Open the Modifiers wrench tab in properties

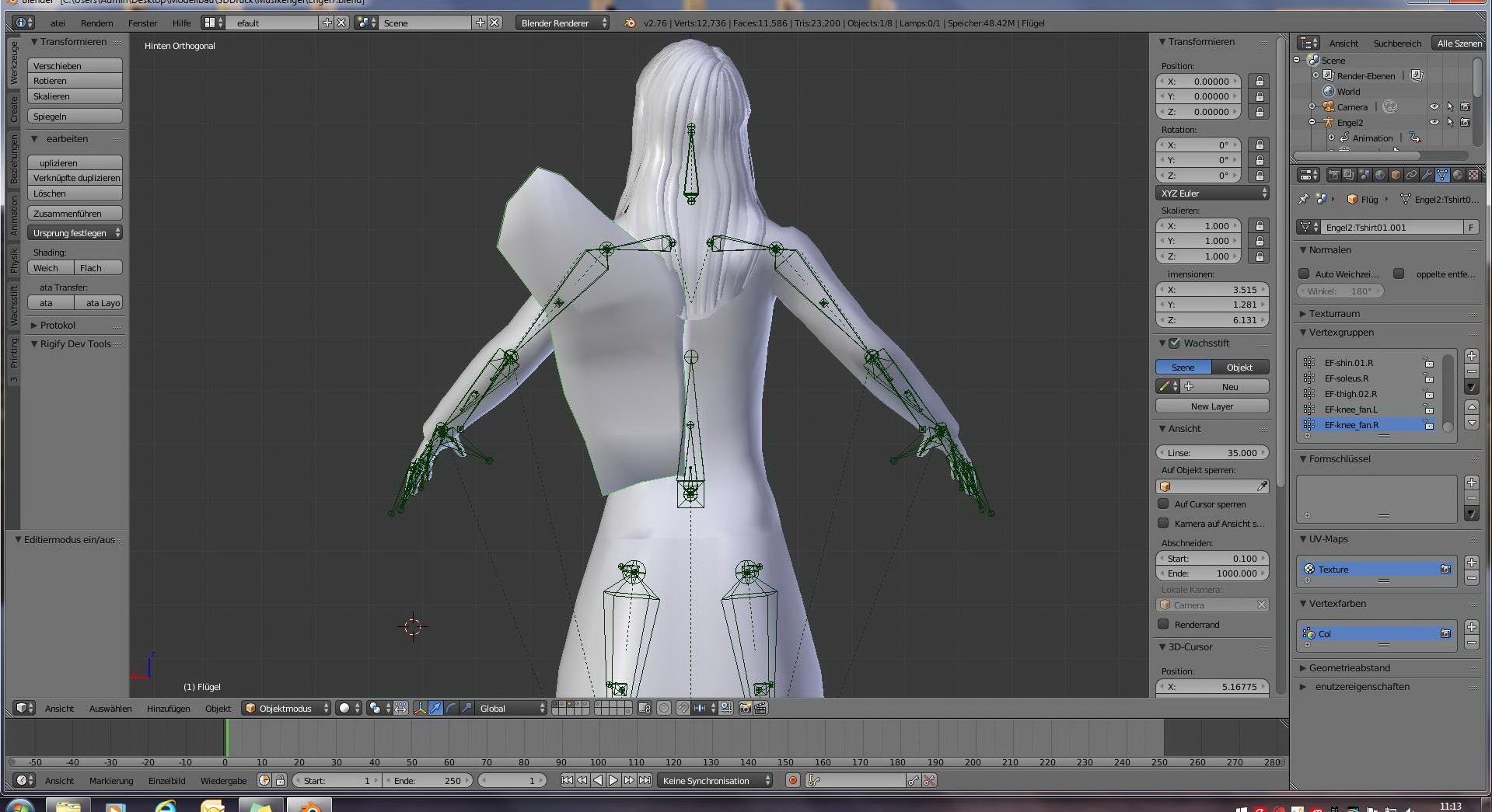point(1426,175)
